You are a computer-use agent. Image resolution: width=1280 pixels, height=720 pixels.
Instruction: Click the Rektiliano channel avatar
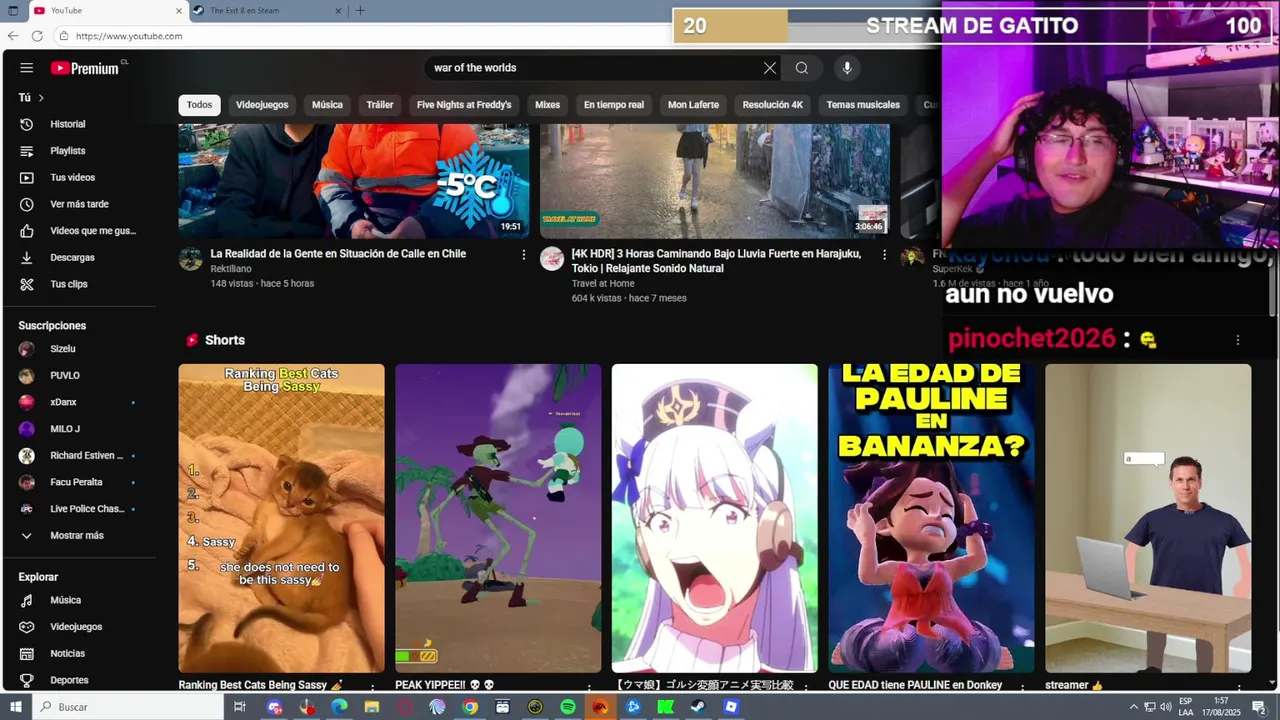tap(191, 259)
